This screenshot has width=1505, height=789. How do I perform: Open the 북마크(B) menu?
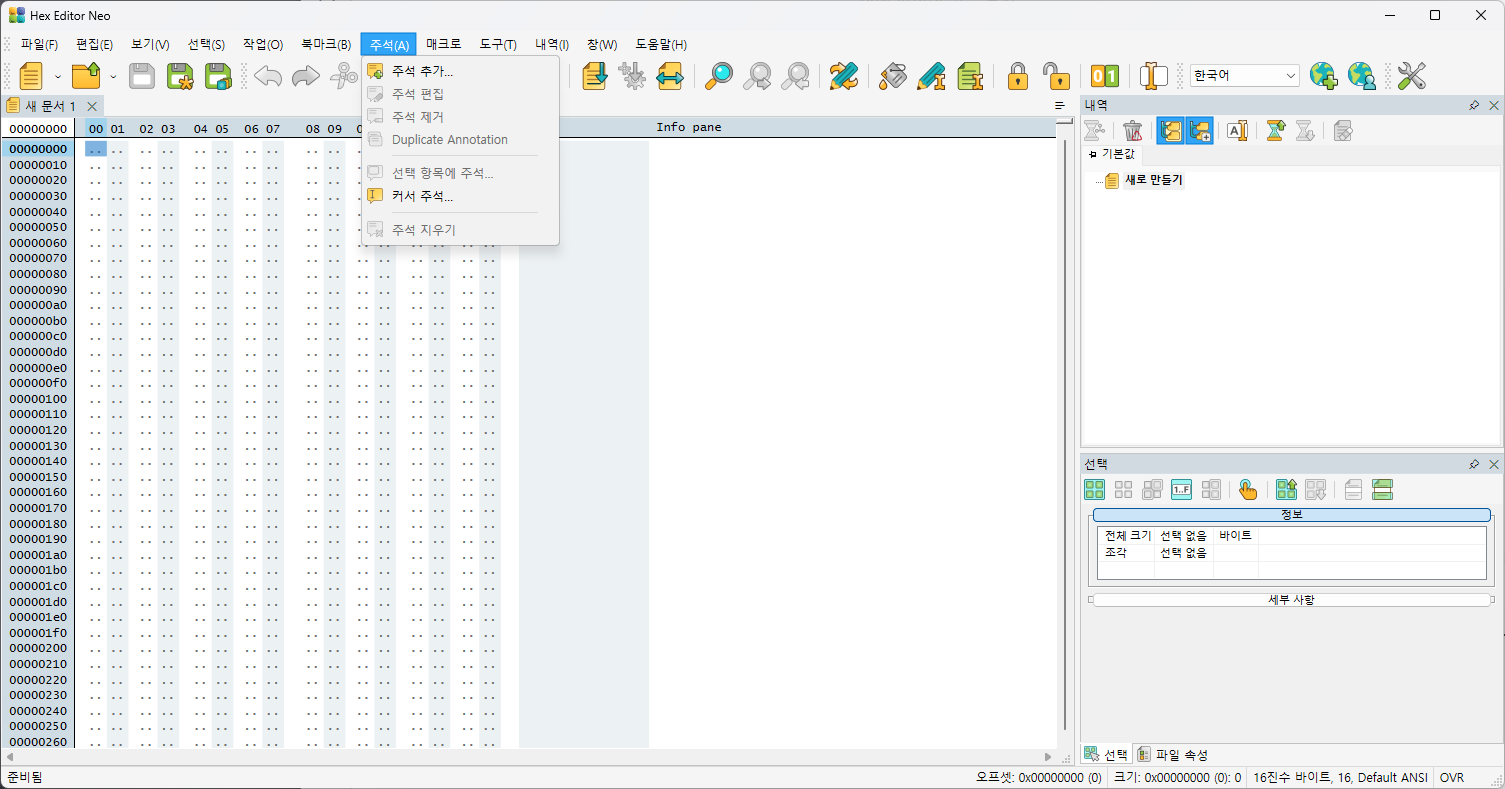pyautogui.click(x=326, y=44)
